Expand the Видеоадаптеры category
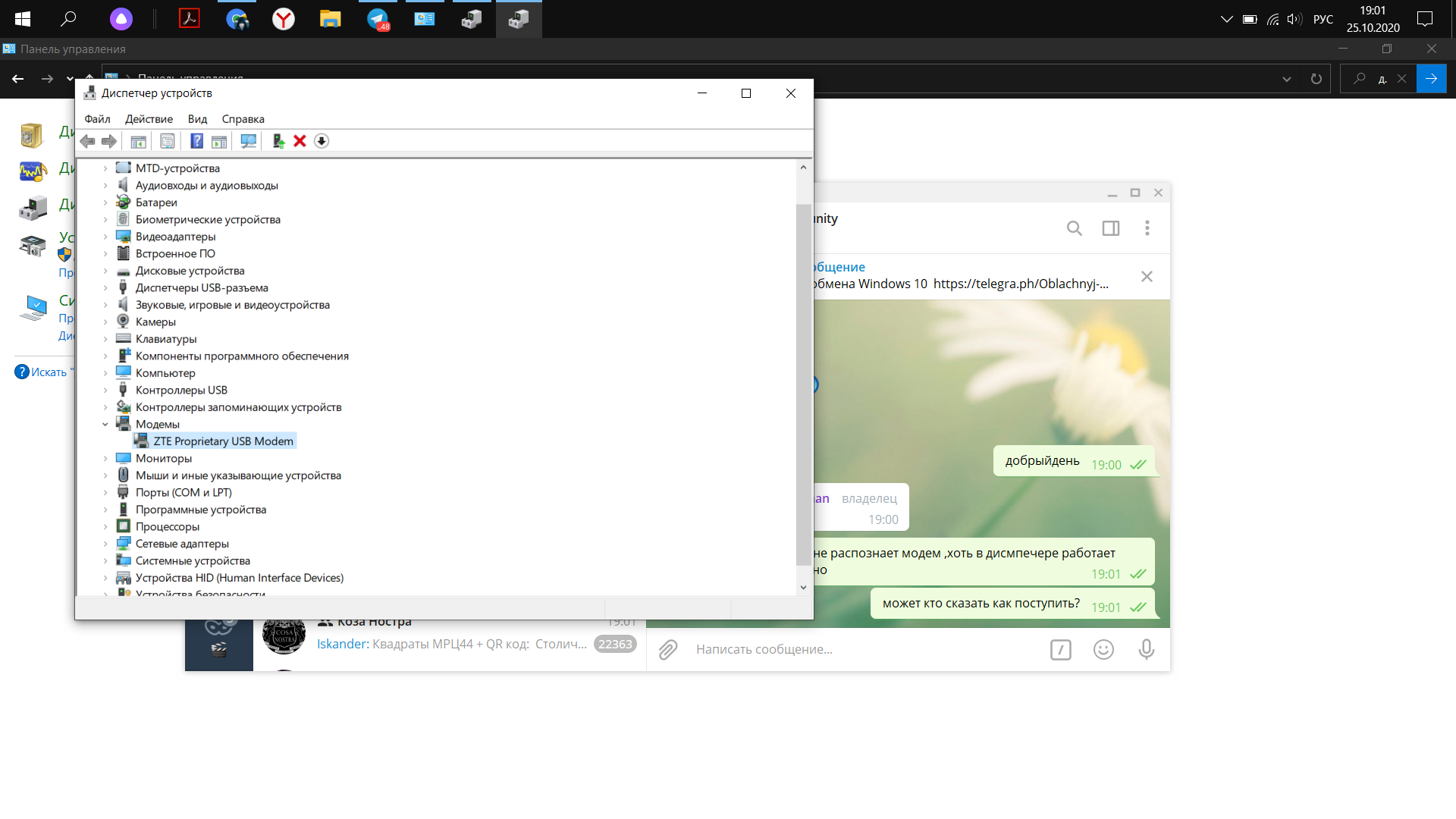Image resolution: width=1456 pixels, height=819 pixels. (x=105, y=237)
